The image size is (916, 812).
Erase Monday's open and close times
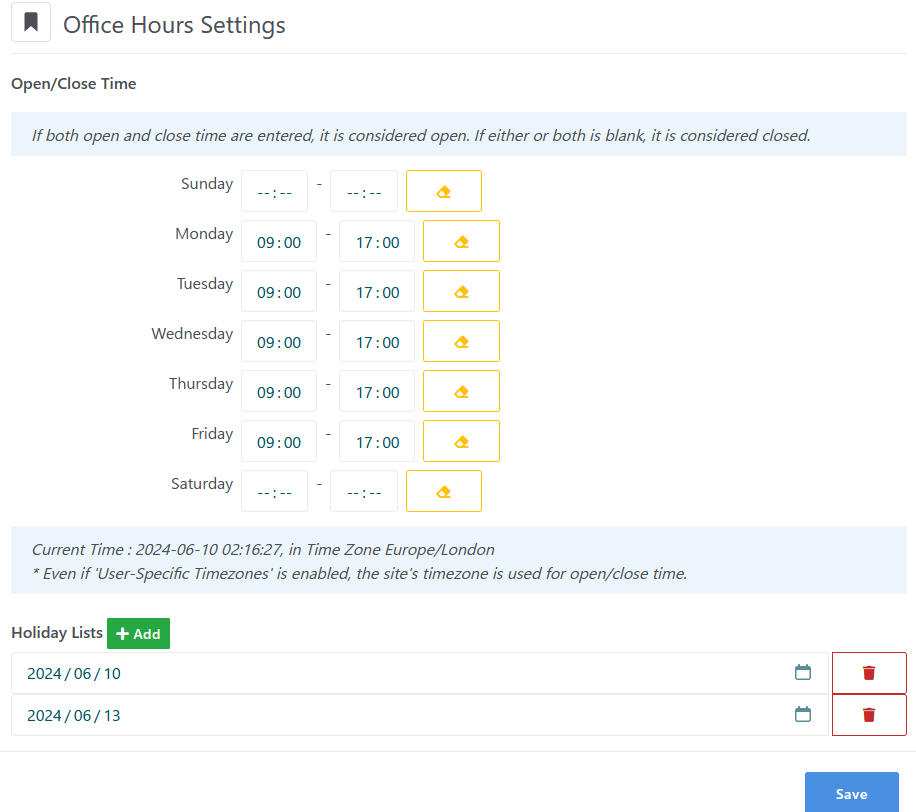pos(460,240)
